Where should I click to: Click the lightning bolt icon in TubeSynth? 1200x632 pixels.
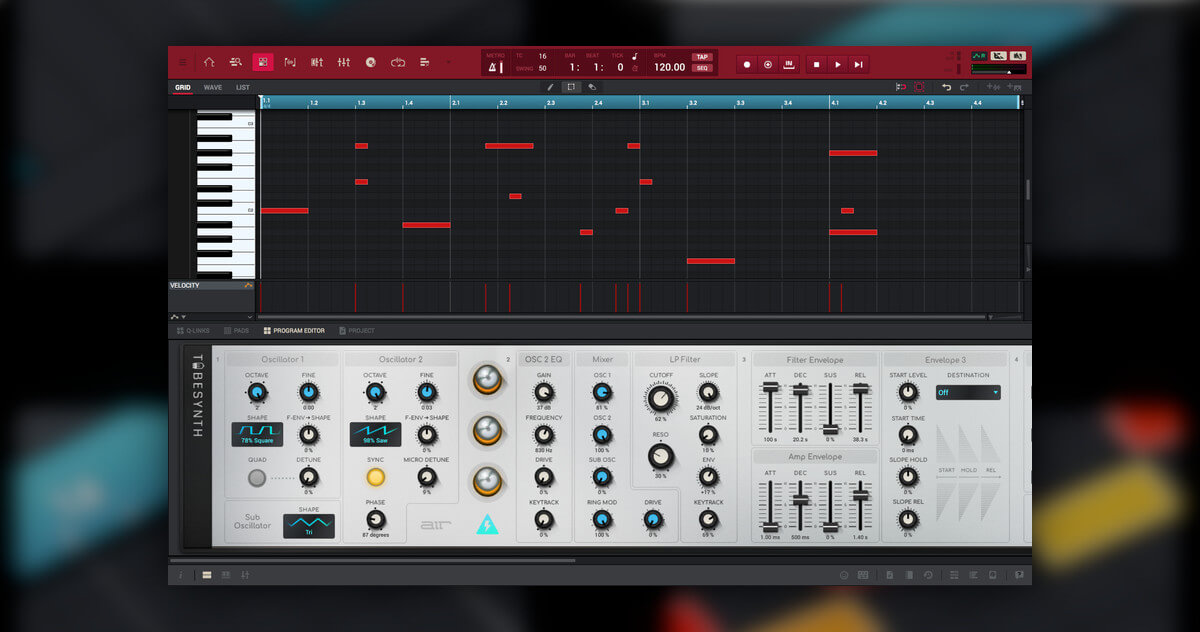[x=487, y=524]
